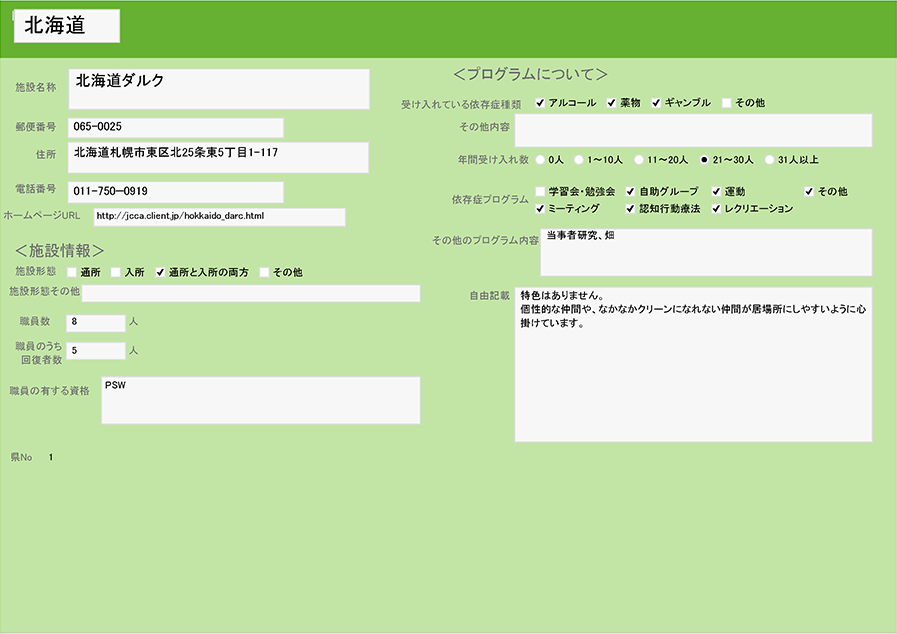The image size is (897, 634).
Task: Check the その他 addiction type checkbox
Action: (x=727, y=103)
